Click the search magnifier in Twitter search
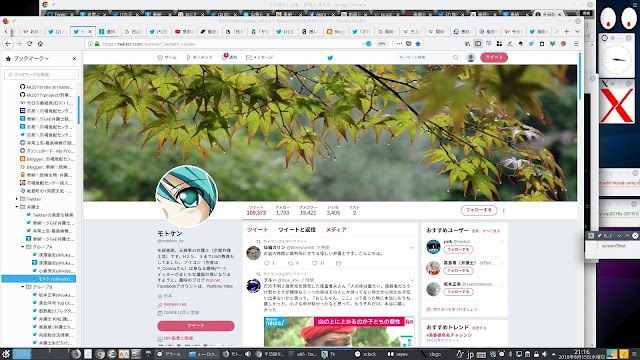Image resolution: width=640 pixels, height=360 pixels. coord(456,58)
